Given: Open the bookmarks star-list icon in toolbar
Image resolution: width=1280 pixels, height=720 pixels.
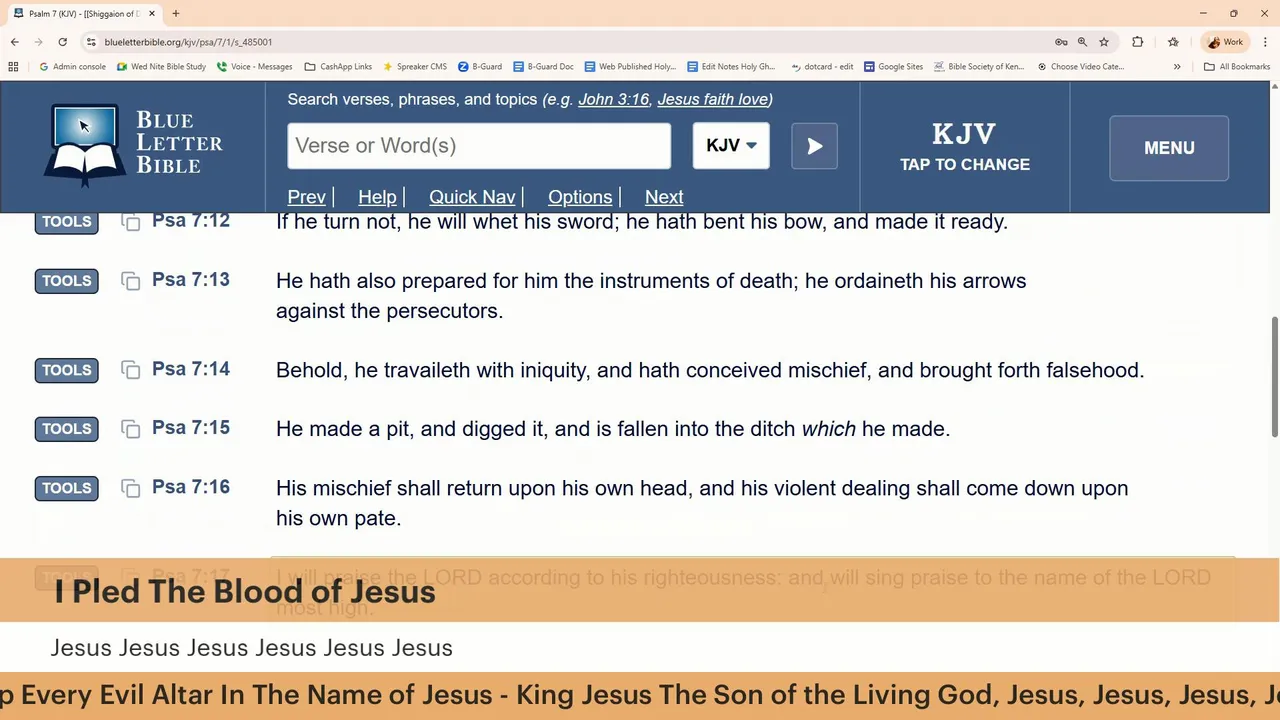Looking at the screenshot, I should point(1173,42).
